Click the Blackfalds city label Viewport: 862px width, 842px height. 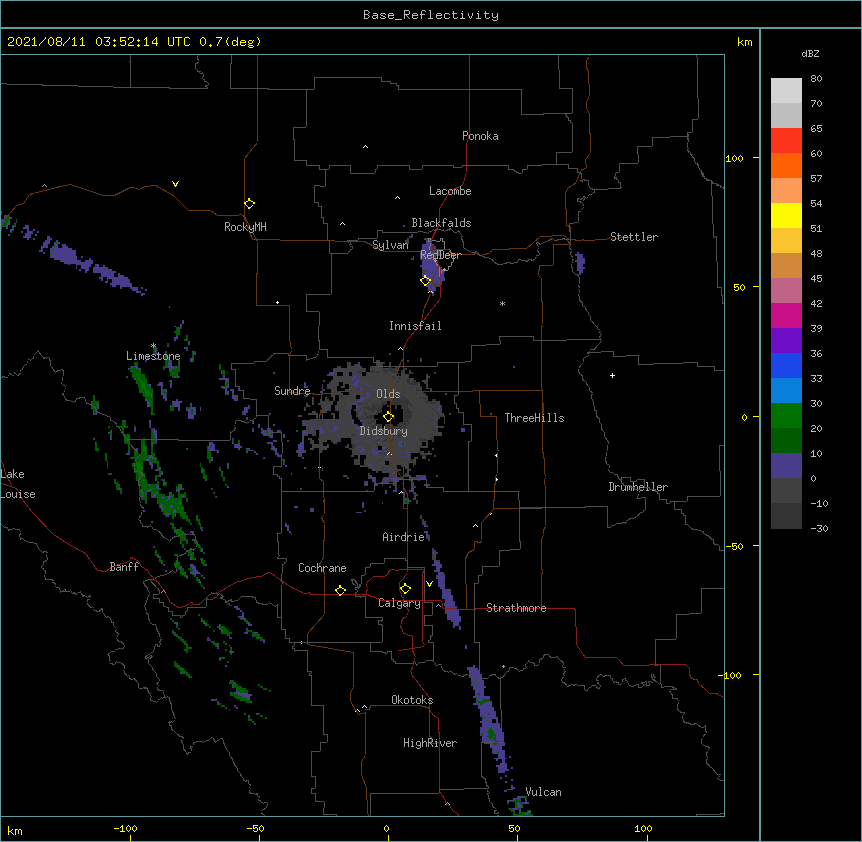click(x=441, y=223)
